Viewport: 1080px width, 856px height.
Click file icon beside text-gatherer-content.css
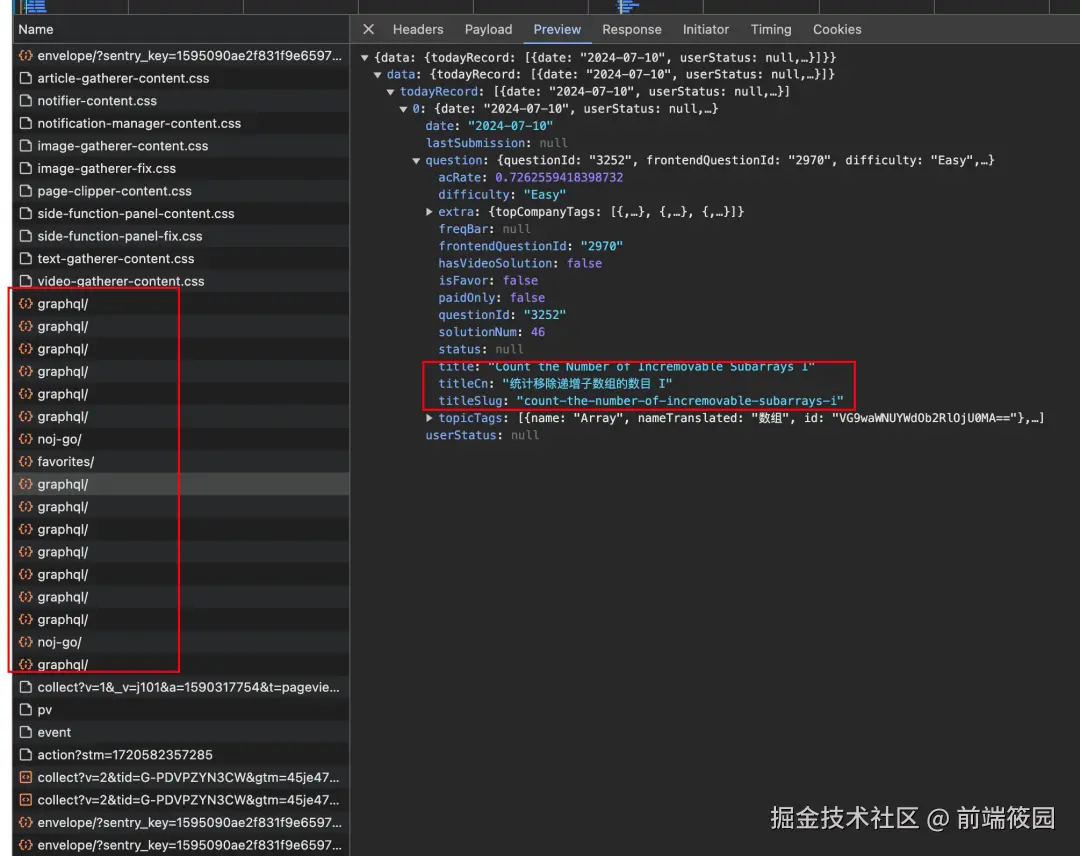click(25, 259)
